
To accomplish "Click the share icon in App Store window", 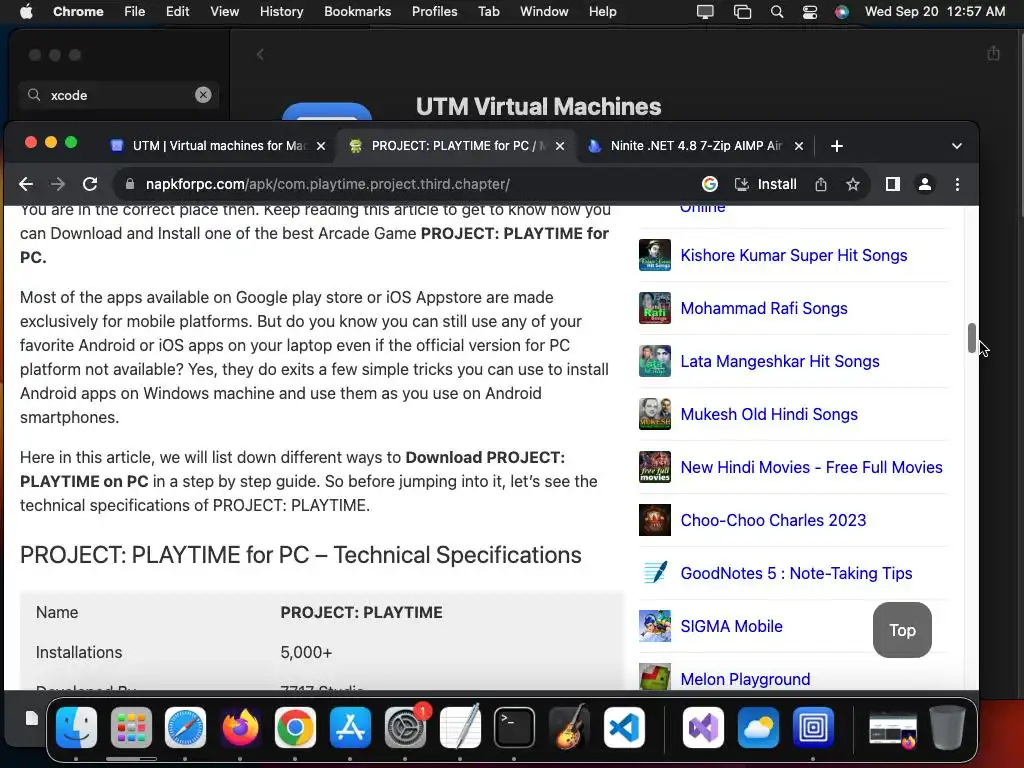I will tap(993, 53).
